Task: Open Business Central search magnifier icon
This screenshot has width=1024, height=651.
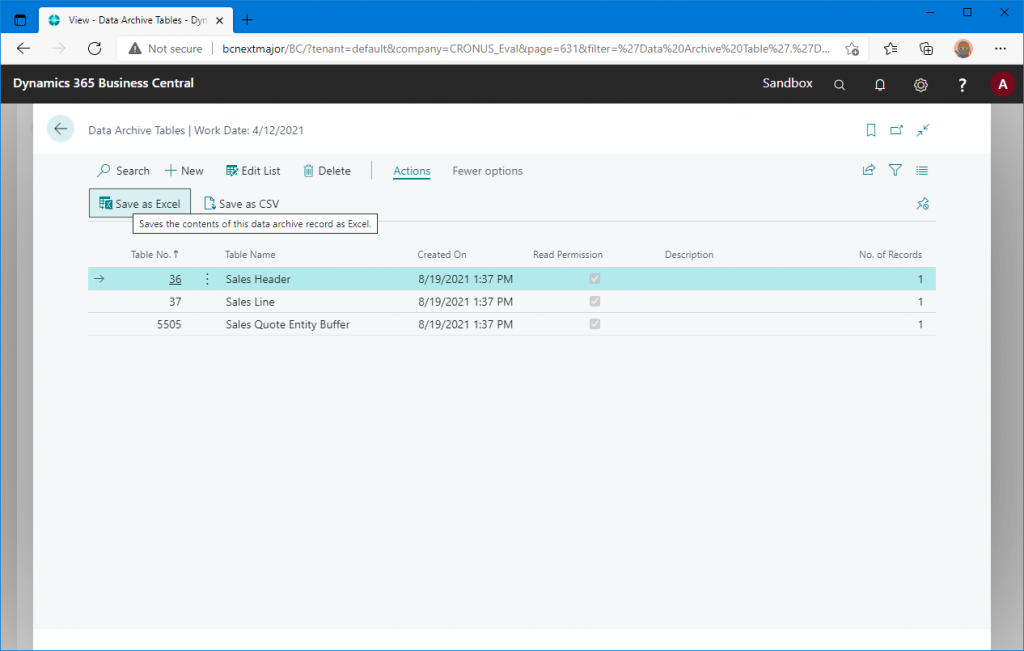Action: 839,85
